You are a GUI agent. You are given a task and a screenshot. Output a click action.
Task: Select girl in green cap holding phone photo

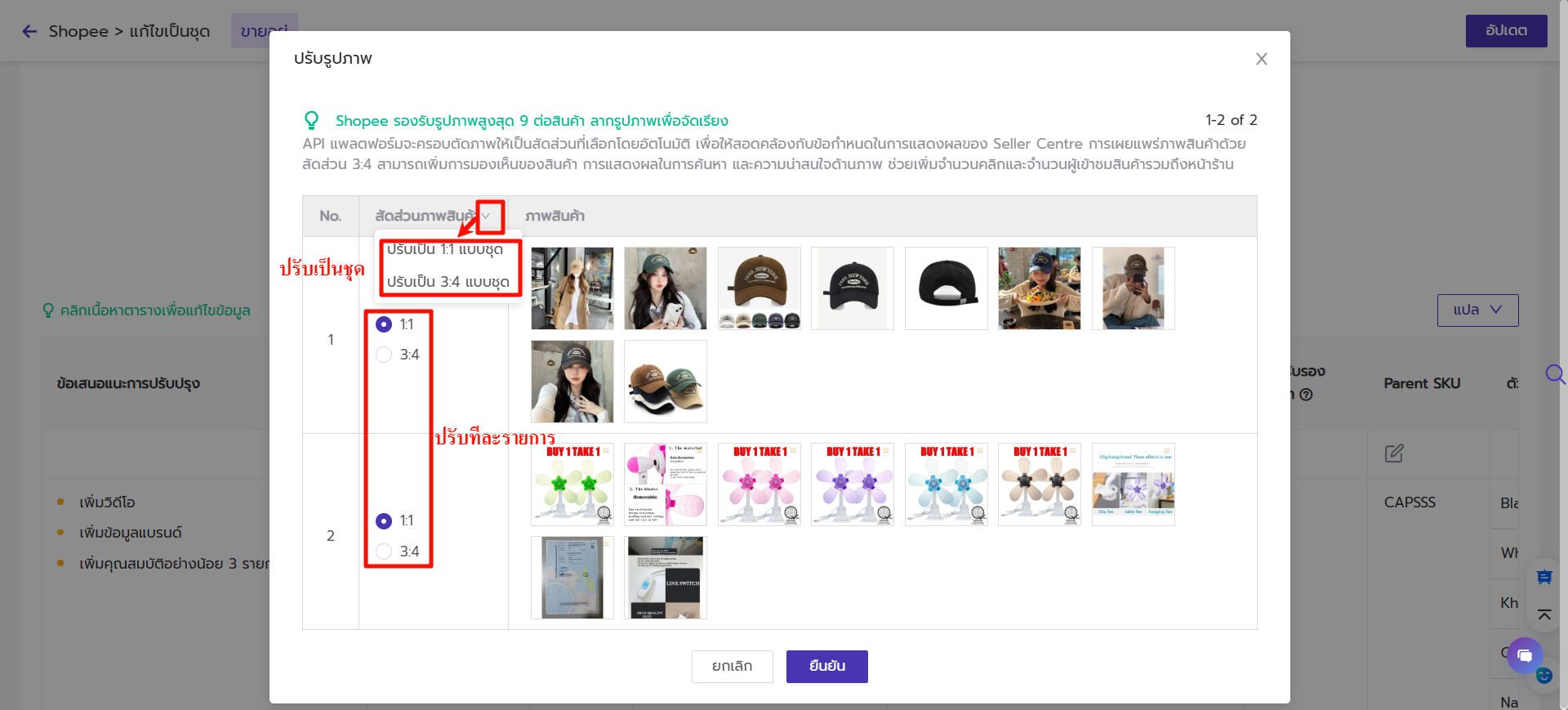[666, 288]
